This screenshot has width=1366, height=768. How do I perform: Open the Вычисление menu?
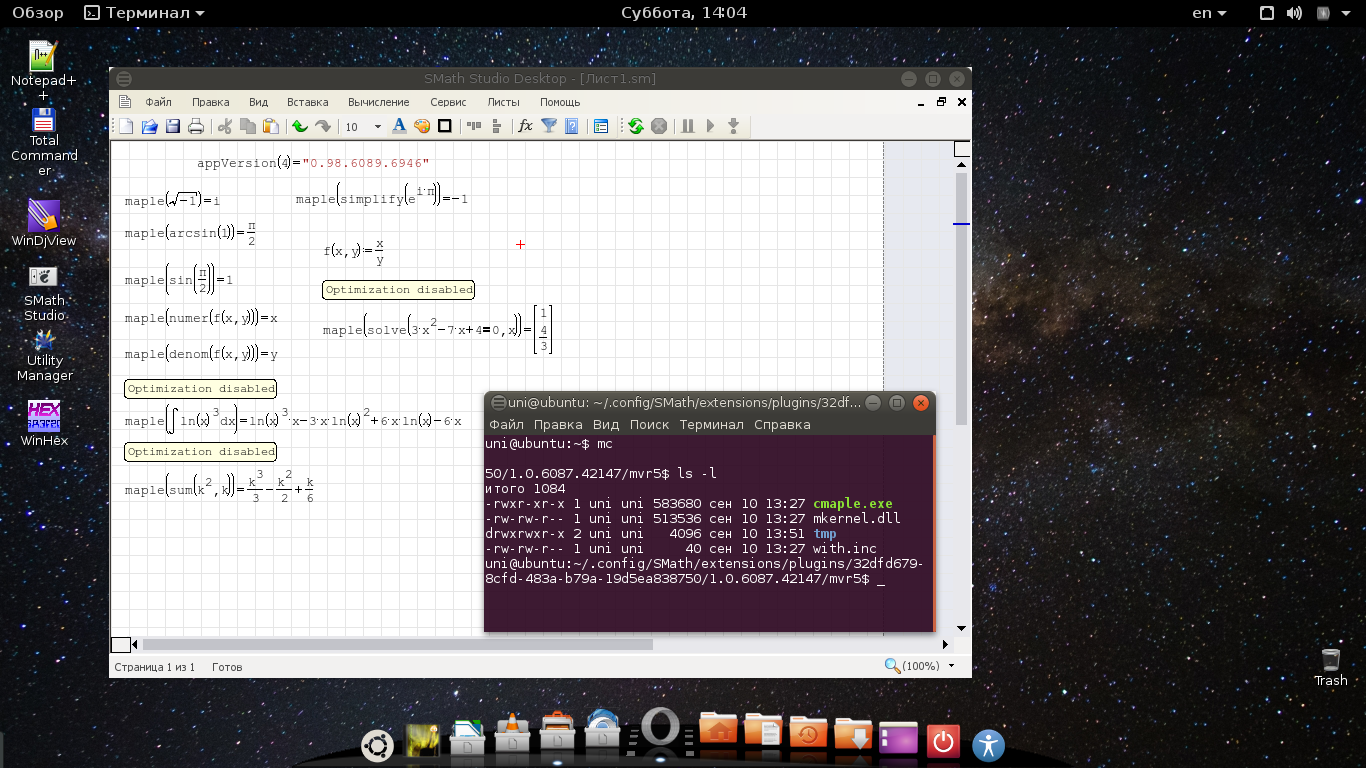378,102
